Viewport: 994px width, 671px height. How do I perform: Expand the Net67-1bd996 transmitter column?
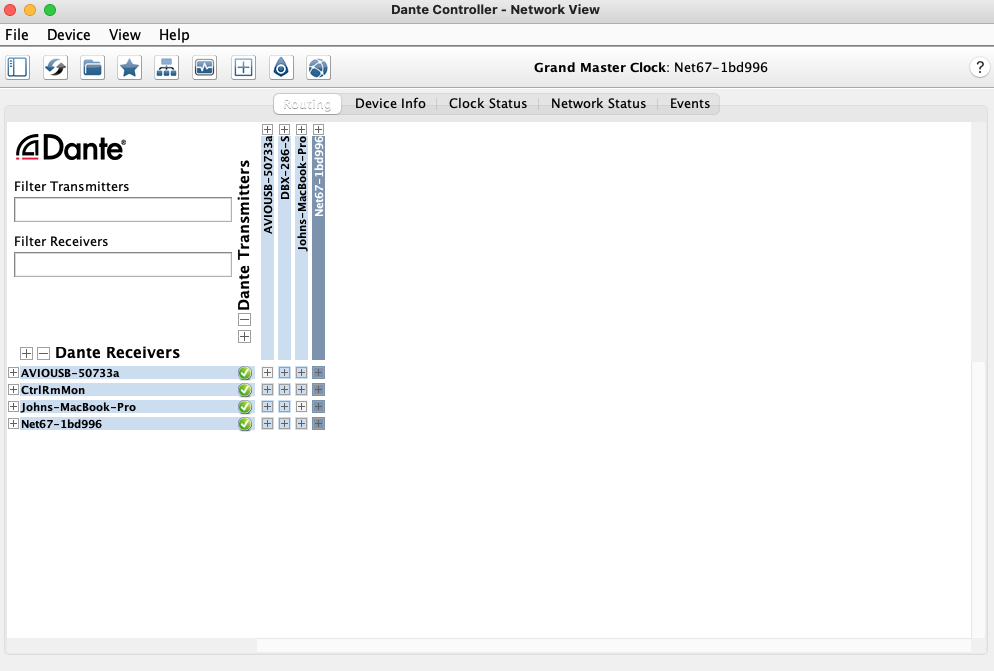tap(319, 129)
